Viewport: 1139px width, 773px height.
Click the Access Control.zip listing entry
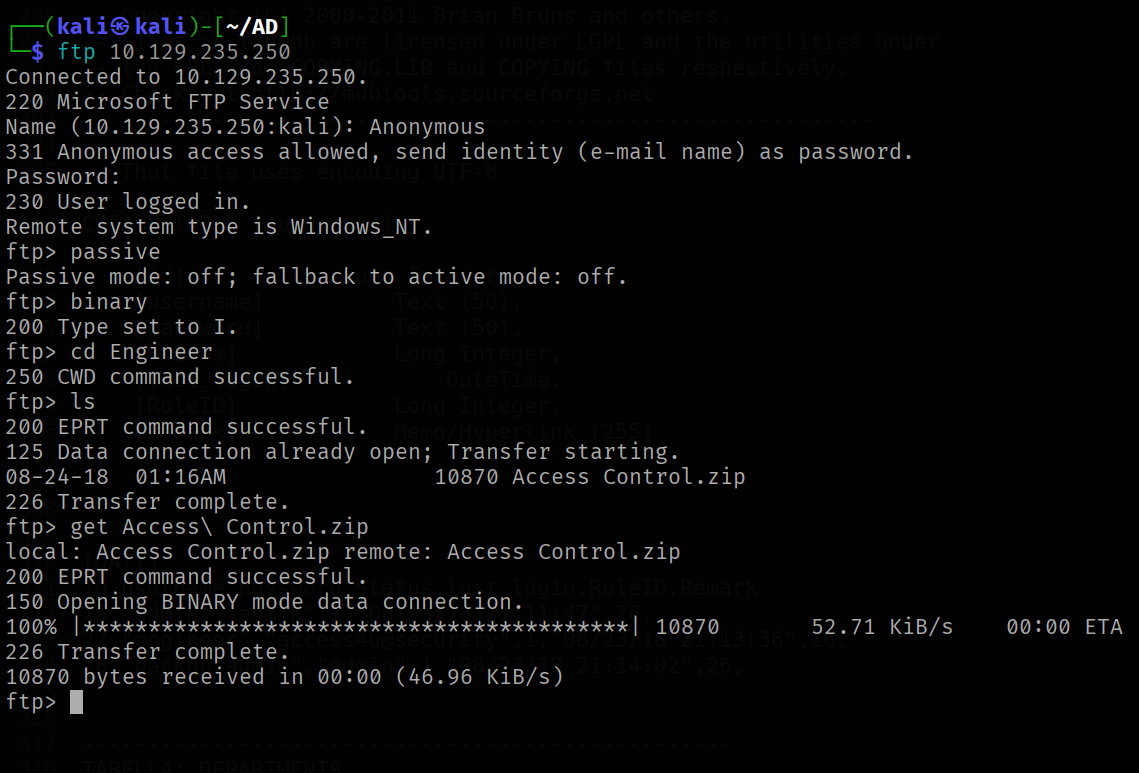click(x=629, y=477)
